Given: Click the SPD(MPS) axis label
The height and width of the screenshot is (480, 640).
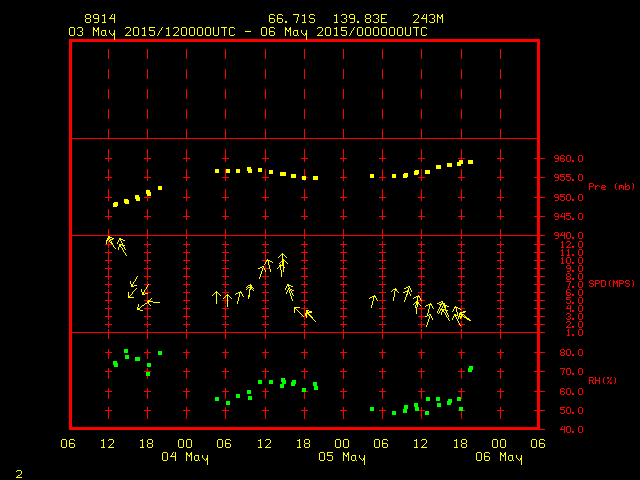Looking at the screenshot, I should (611, 284).
